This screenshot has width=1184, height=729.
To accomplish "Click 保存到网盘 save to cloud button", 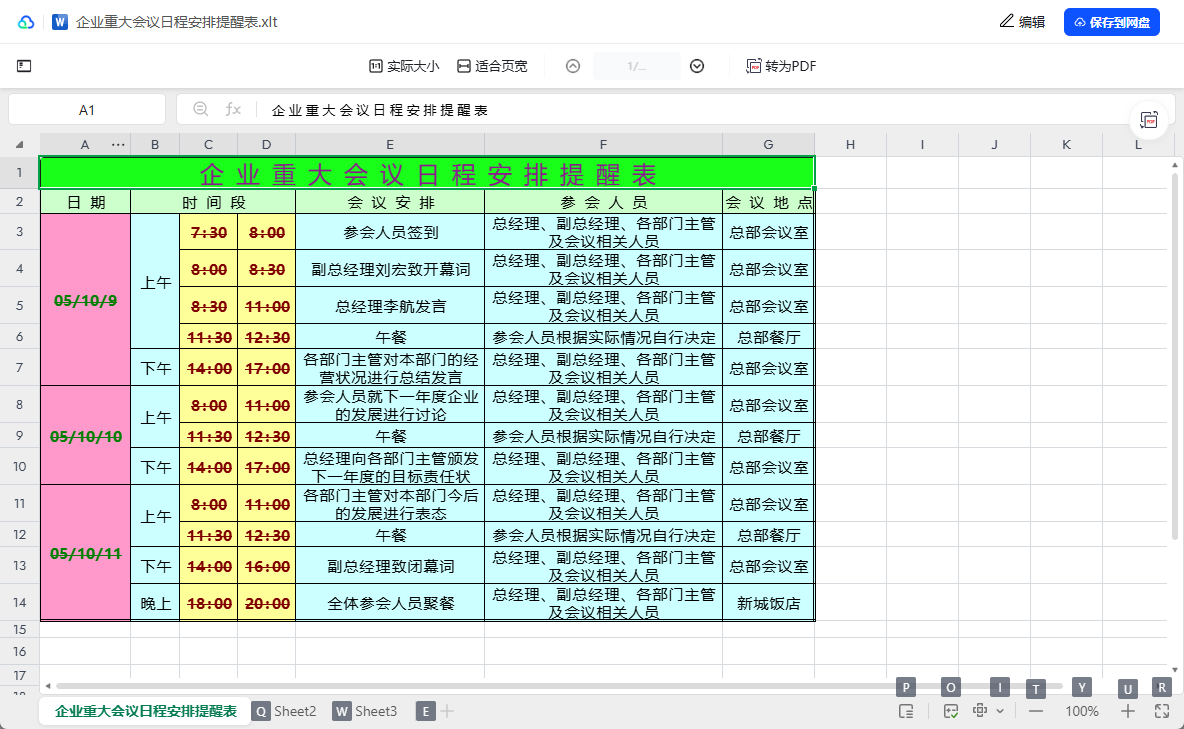I will click(1111, 22).
